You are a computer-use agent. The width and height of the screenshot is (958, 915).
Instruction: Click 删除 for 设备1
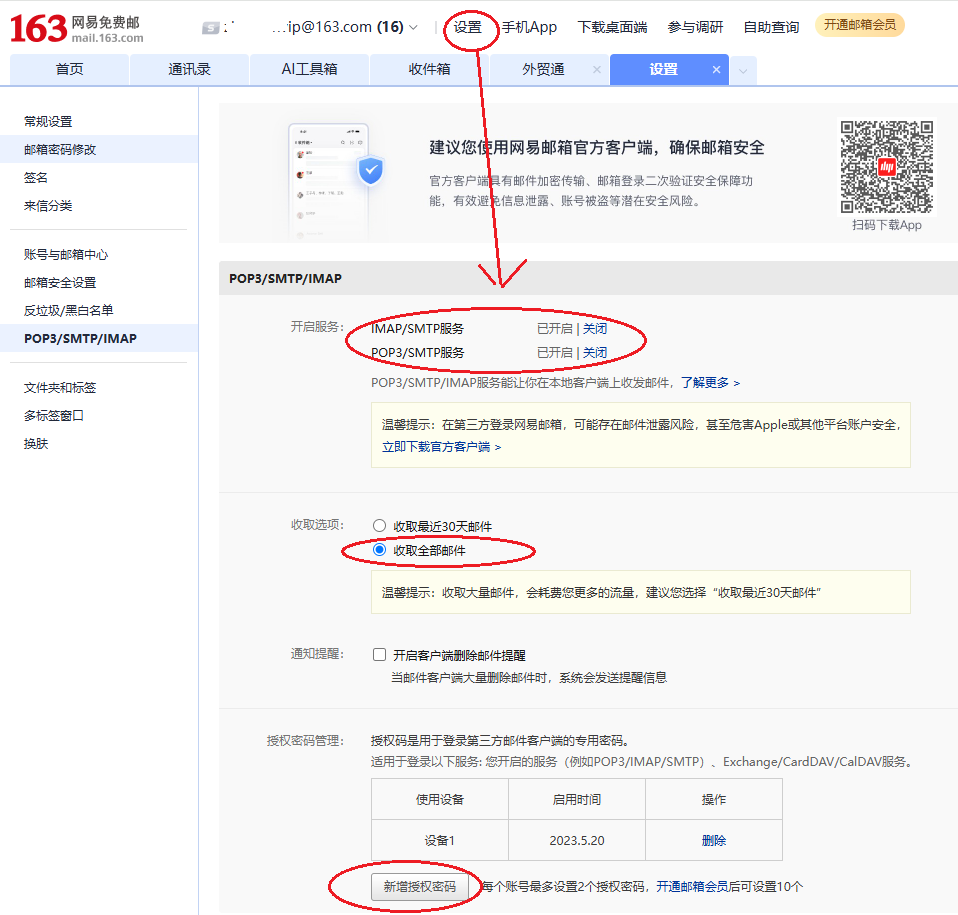point(714,840)
